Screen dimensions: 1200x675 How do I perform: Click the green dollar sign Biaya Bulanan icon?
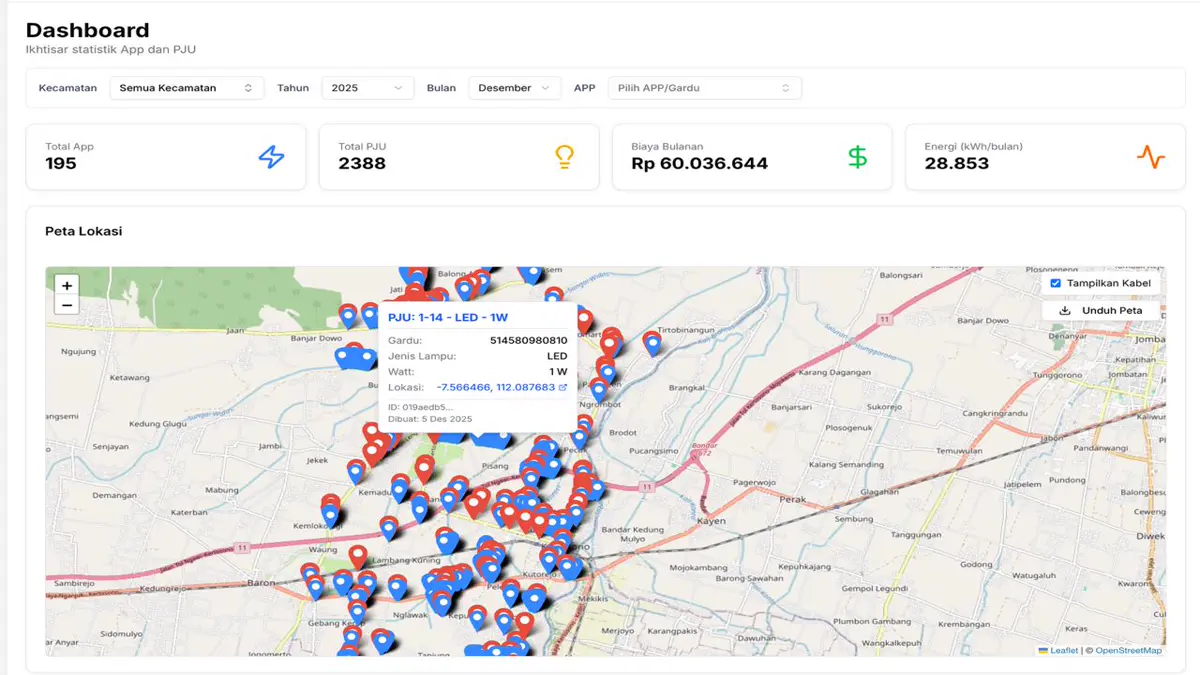[x=857, y=157]
